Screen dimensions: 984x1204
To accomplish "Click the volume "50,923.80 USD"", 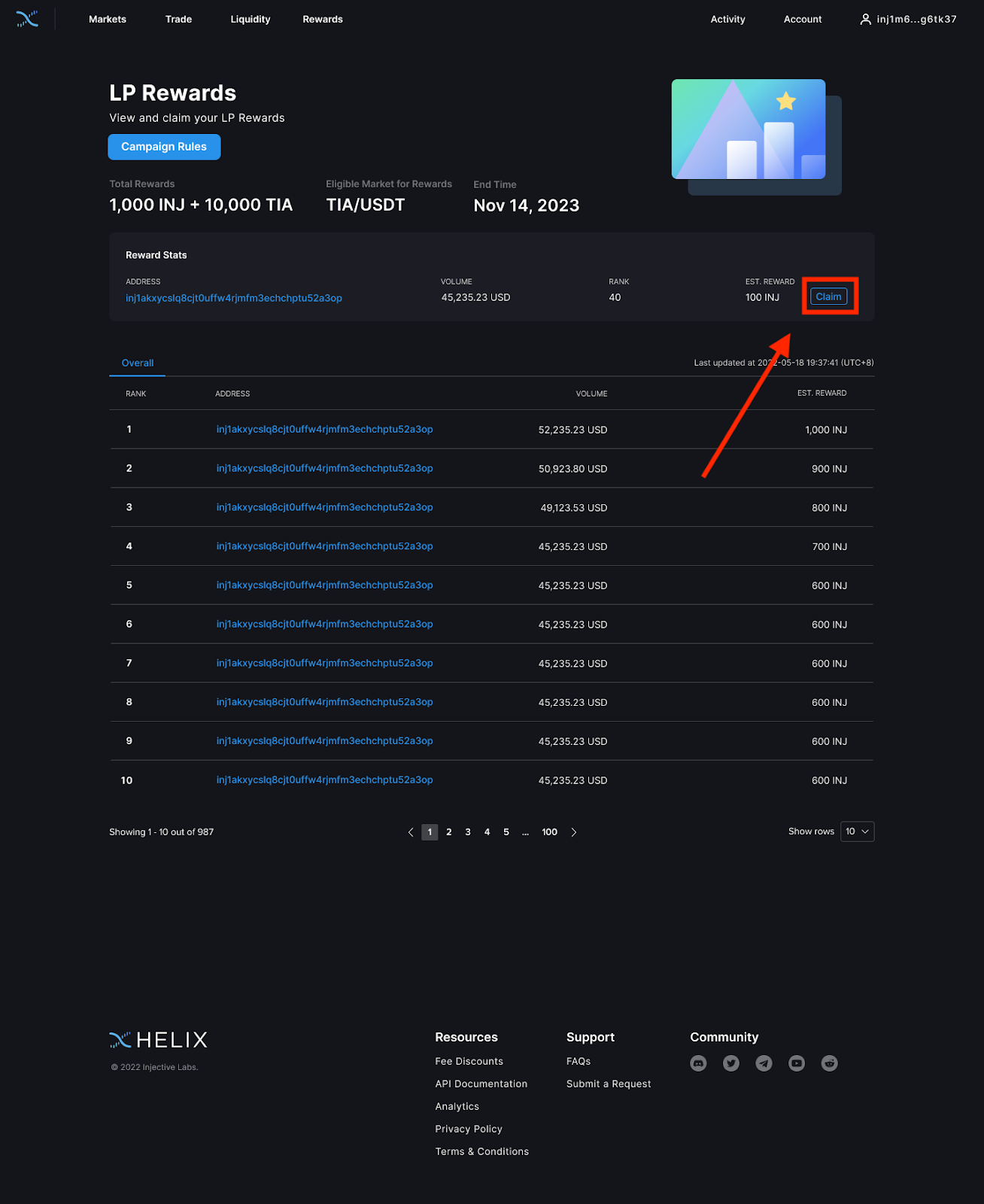I will coord(573,469).
